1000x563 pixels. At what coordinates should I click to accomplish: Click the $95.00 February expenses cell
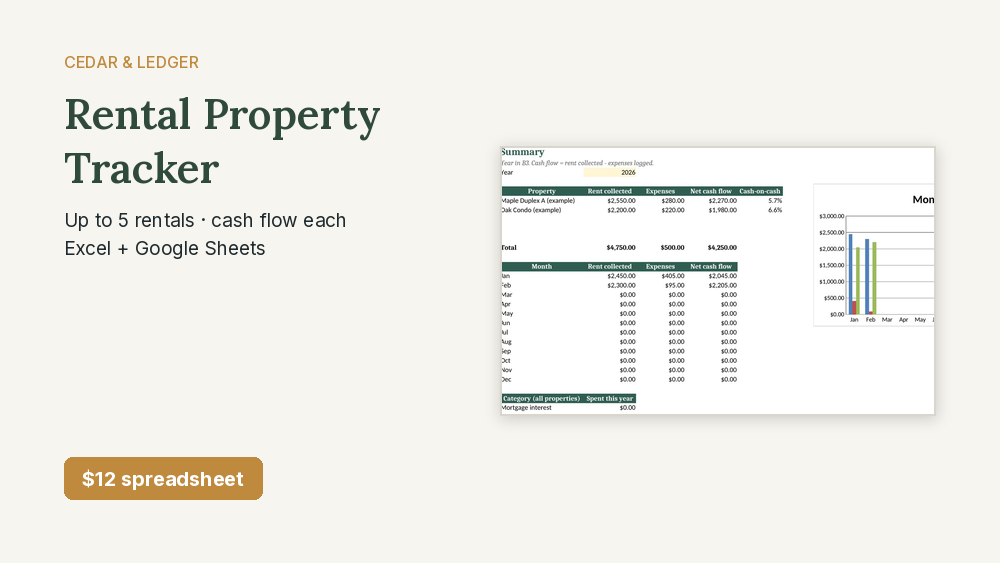coord(675,285)
